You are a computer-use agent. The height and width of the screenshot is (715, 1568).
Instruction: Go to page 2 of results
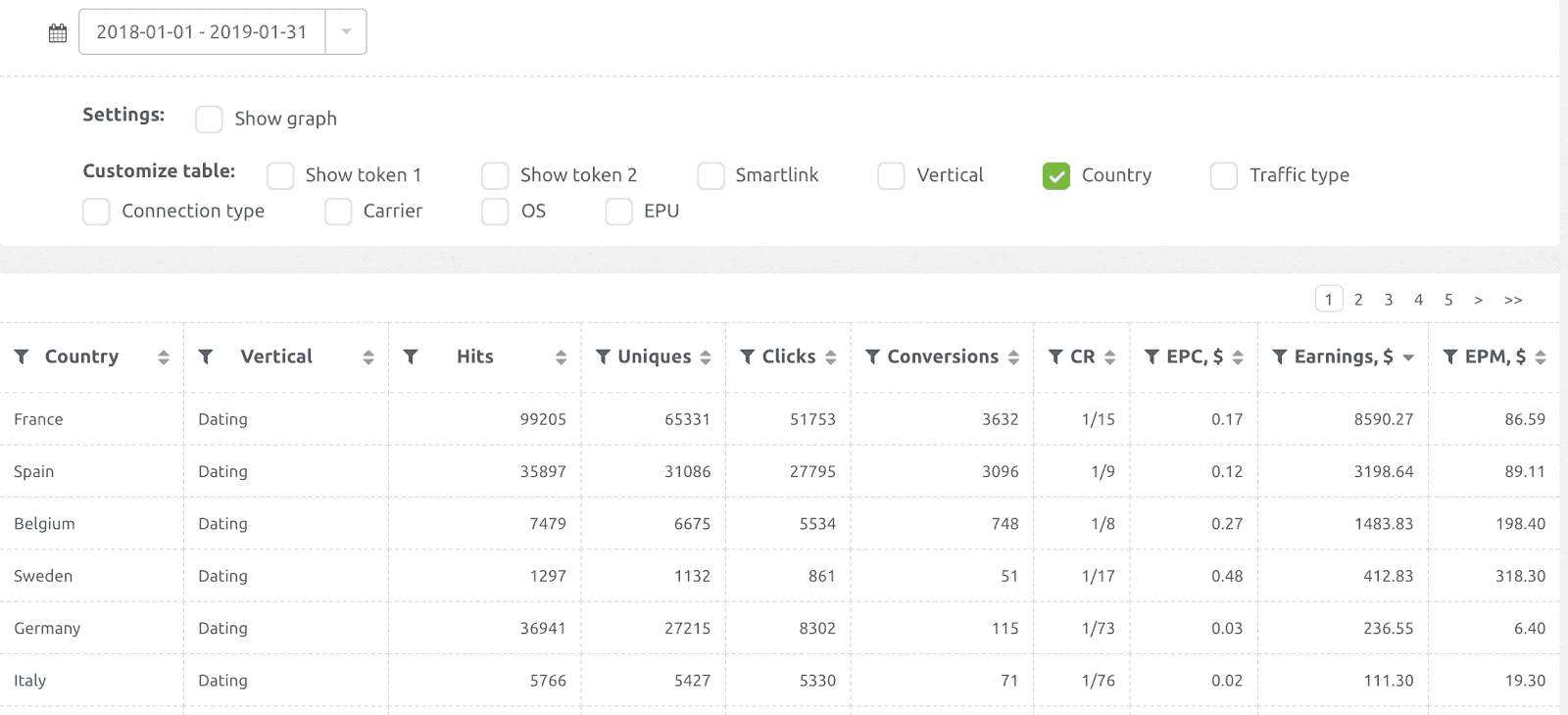coord(1358,300)
